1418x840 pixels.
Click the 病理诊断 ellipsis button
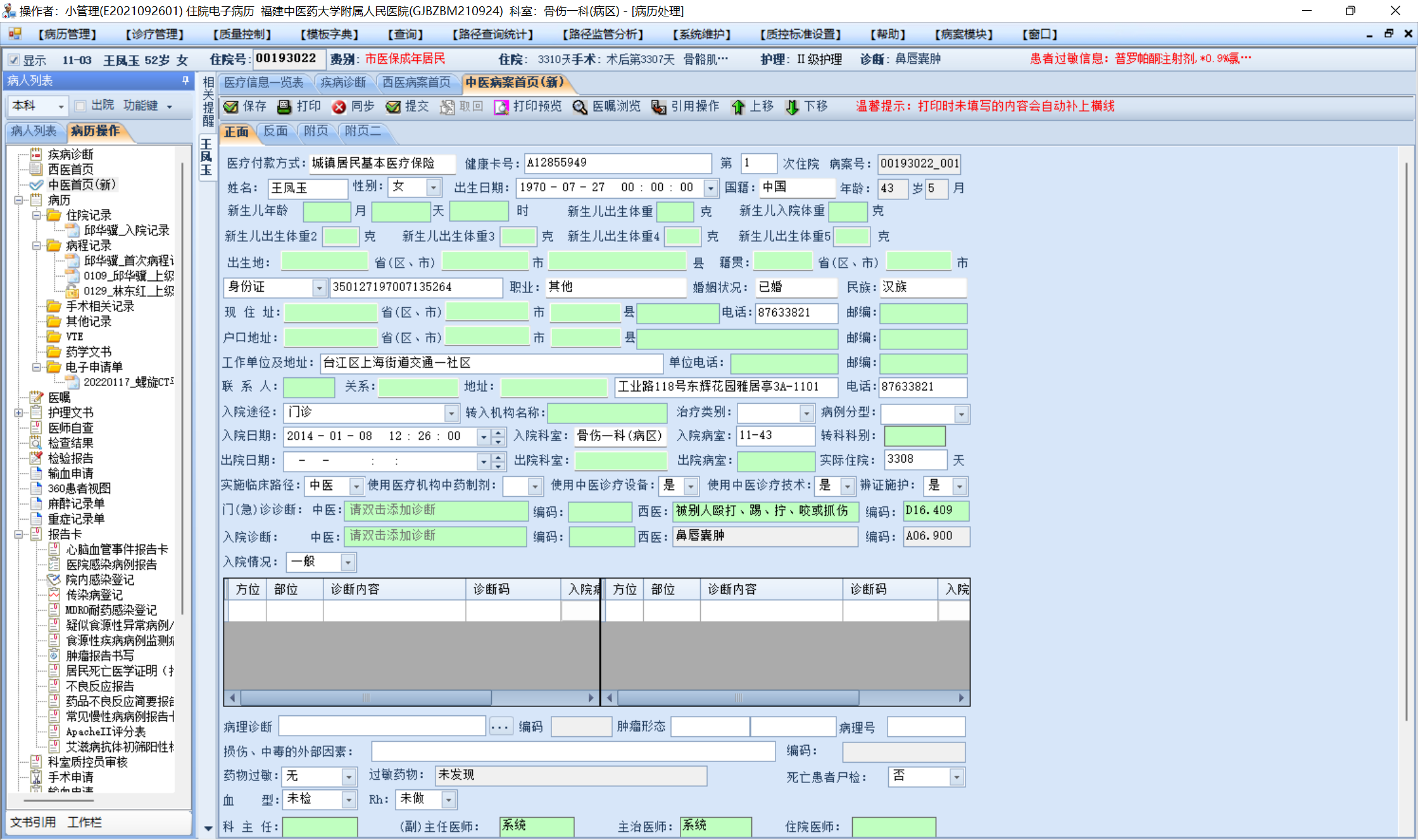pyautogui.click(x=500, y=727)
